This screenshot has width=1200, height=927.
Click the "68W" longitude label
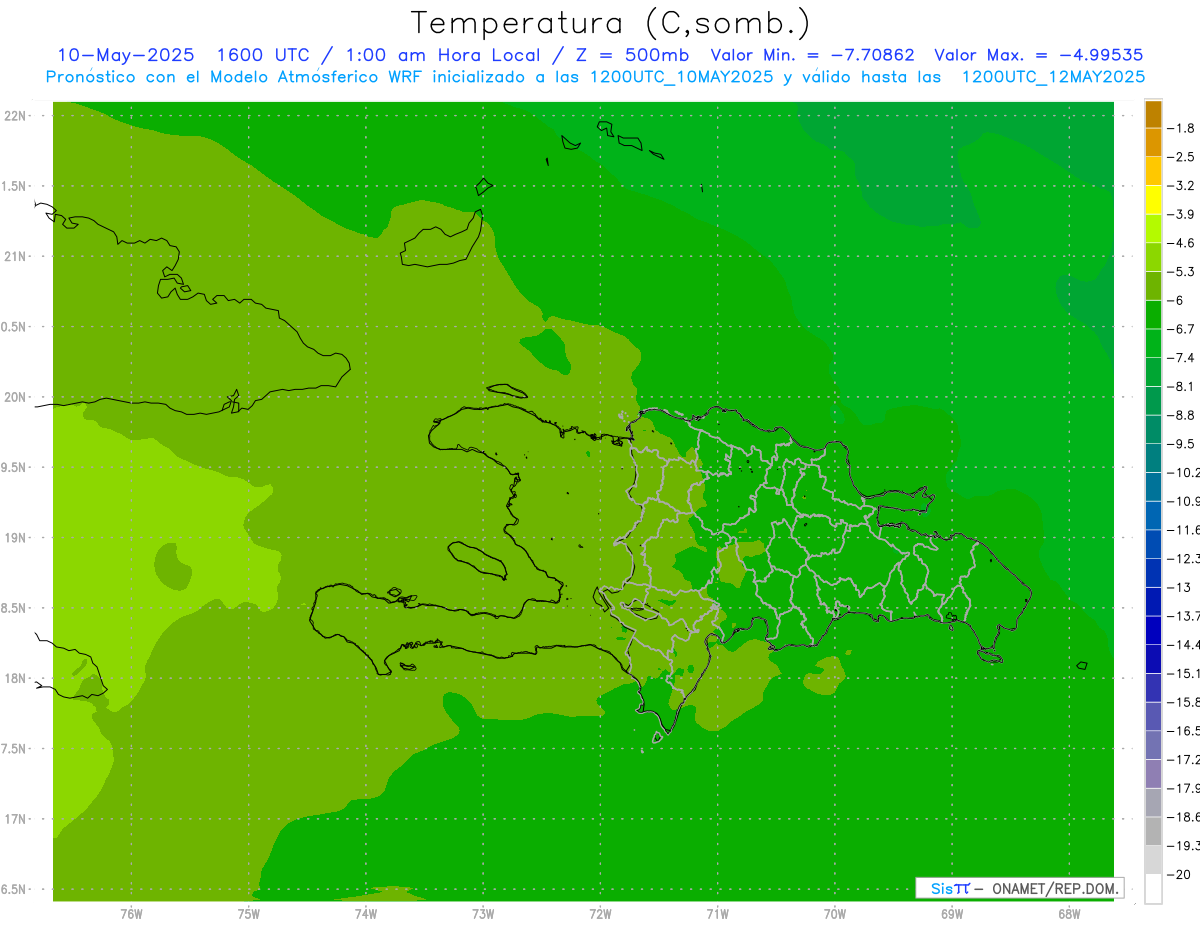[1069, 913]
